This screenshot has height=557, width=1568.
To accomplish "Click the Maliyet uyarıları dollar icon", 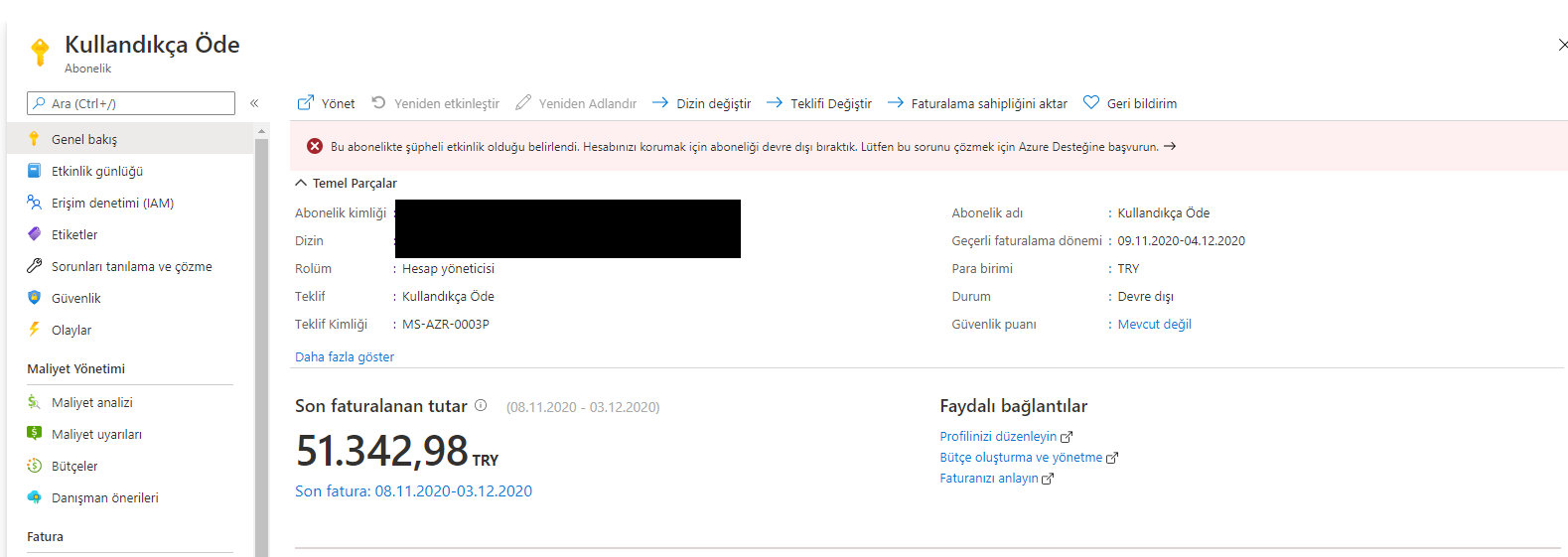I will pos(34,434).
